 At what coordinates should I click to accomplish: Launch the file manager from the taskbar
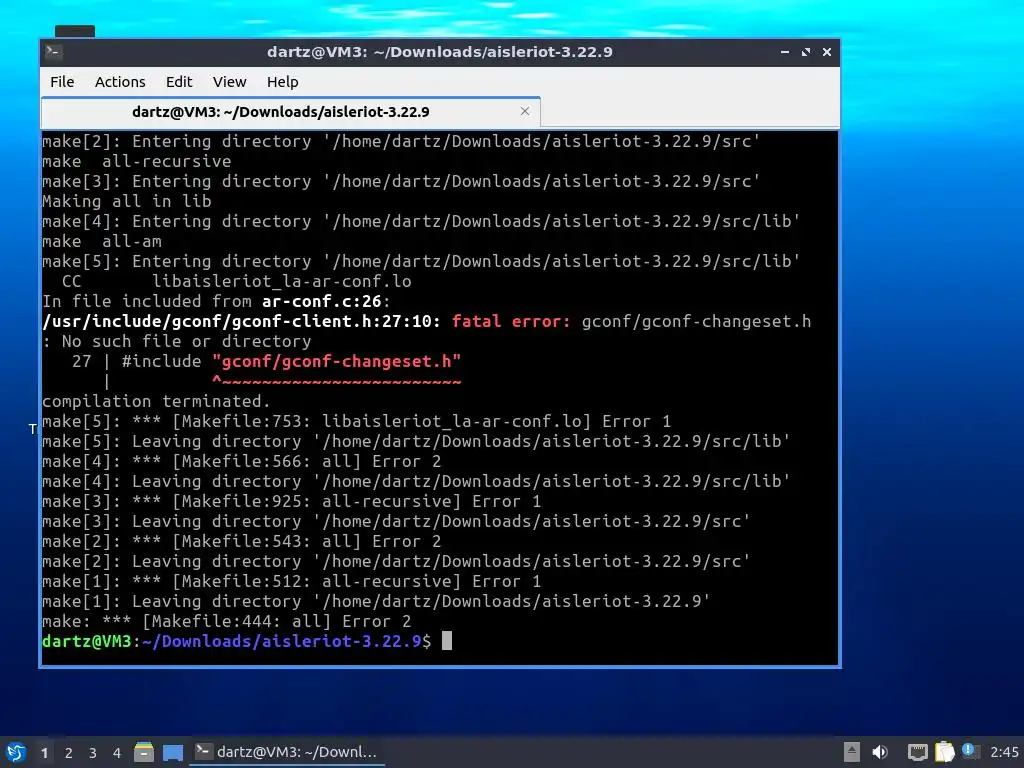click(x=144, y=752)
